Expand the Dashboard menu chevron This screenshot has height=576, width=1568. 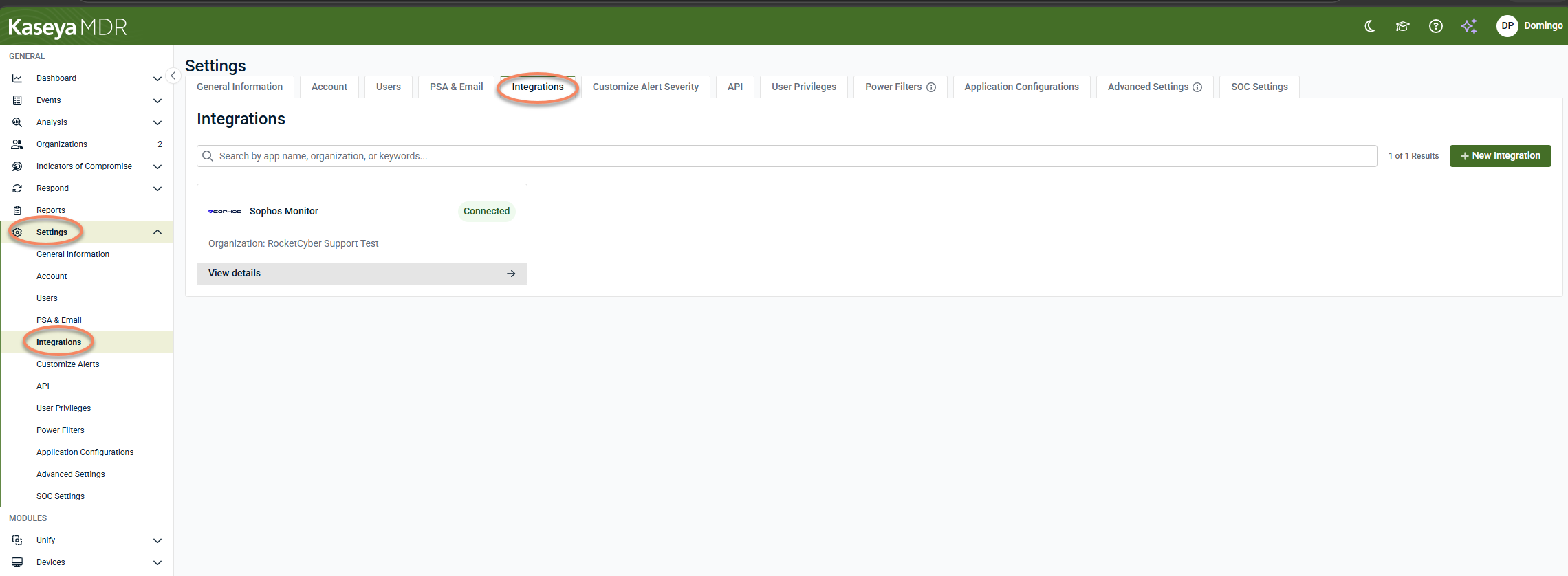tap(157, 78)
